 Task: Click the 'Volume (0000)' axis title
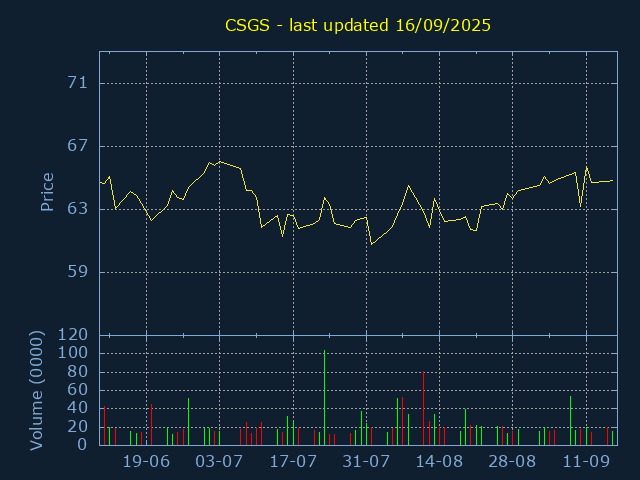[x=36, y=391]
